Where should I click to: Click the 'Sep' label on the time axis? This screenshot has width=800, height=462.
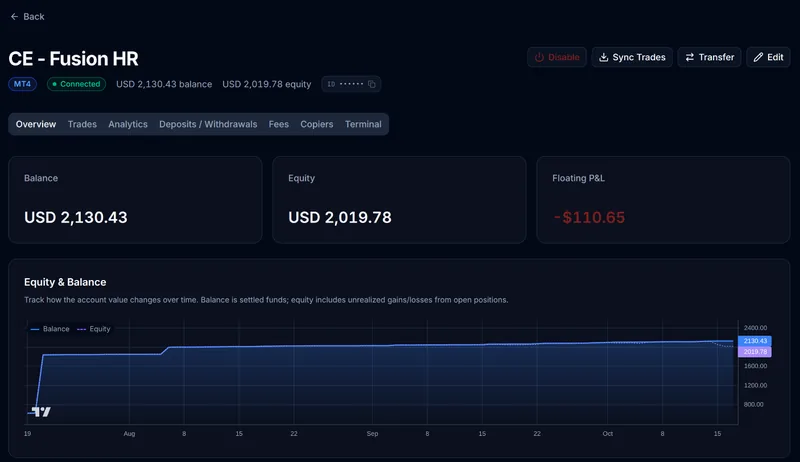point(372,433)
